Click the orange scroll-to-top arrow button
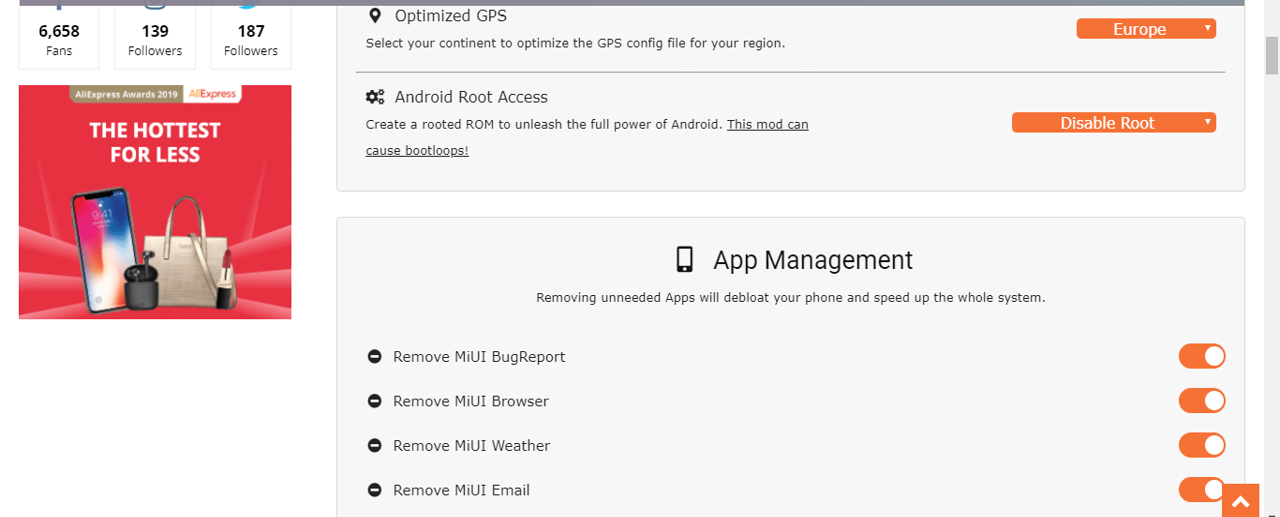The image size is (1280, 517). (x=1240, y=500)
